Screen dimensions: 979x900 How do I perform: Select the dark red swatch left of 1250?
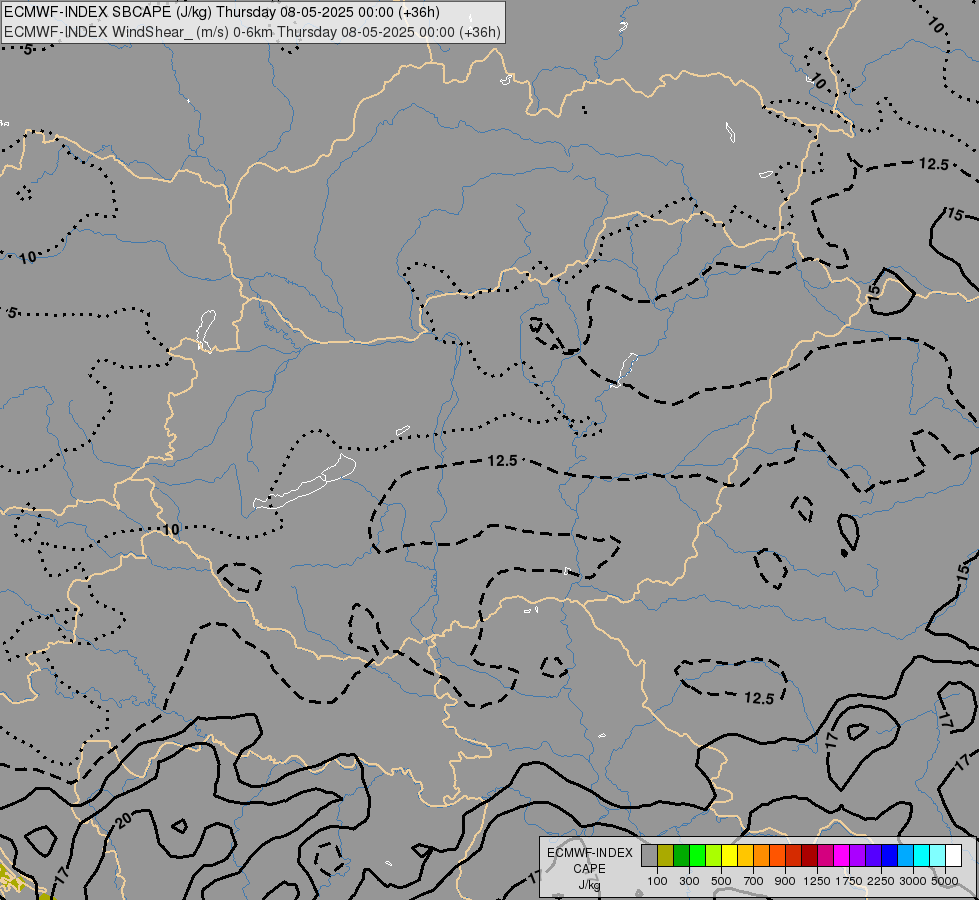tap(809, 855)
